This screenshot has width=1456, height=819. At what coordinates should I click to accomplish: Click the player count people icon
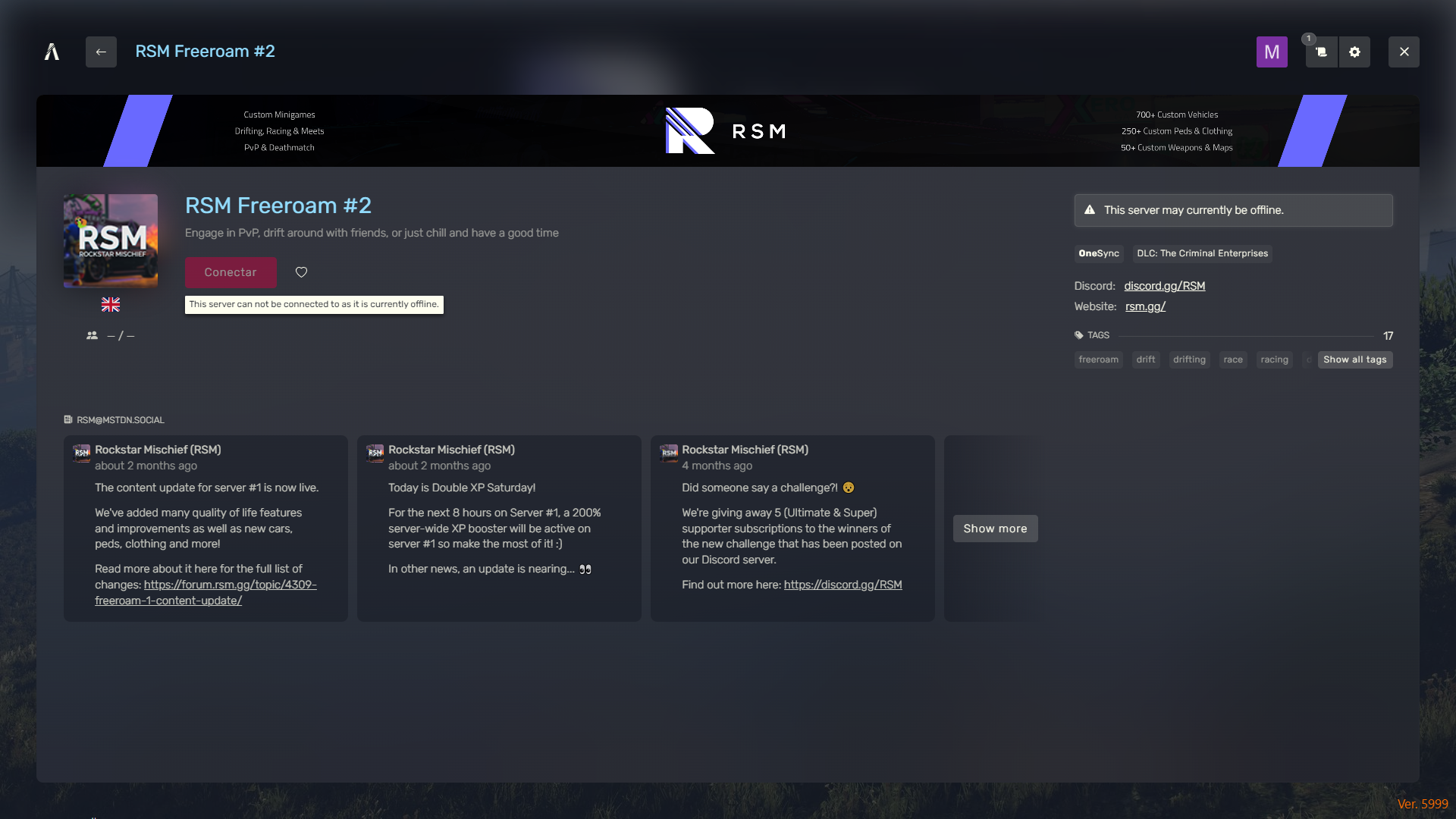point(92,335)
